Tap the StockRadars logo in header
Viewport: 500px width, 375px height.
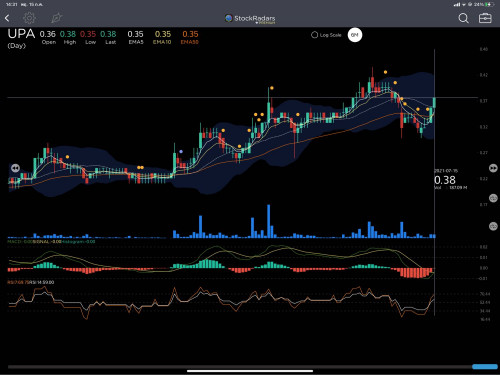click(x=250, y=19)
